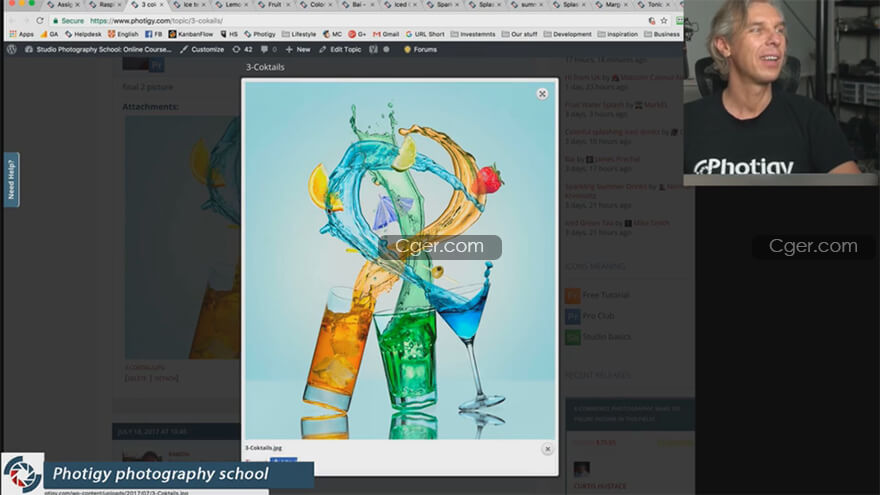The image size is (880, 495).
Task: Click Edit Topic in the admin bar
Action: click(340, 49)
